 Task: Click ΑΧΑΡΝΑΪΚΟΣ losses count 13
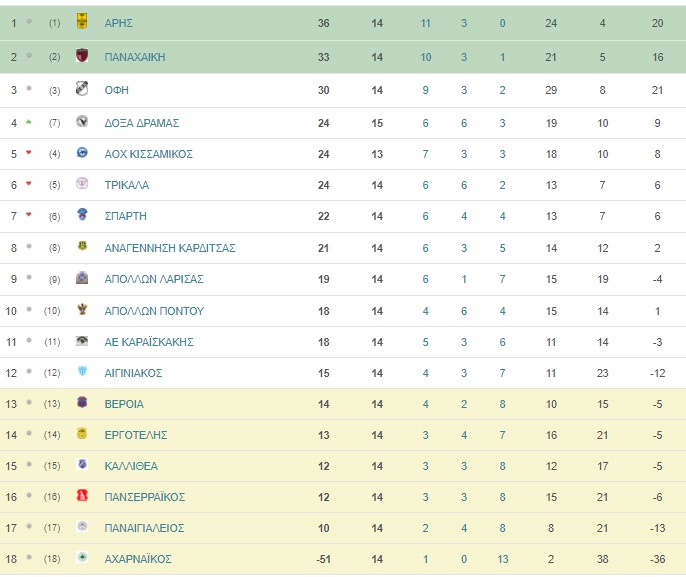[x=503, y=560]
